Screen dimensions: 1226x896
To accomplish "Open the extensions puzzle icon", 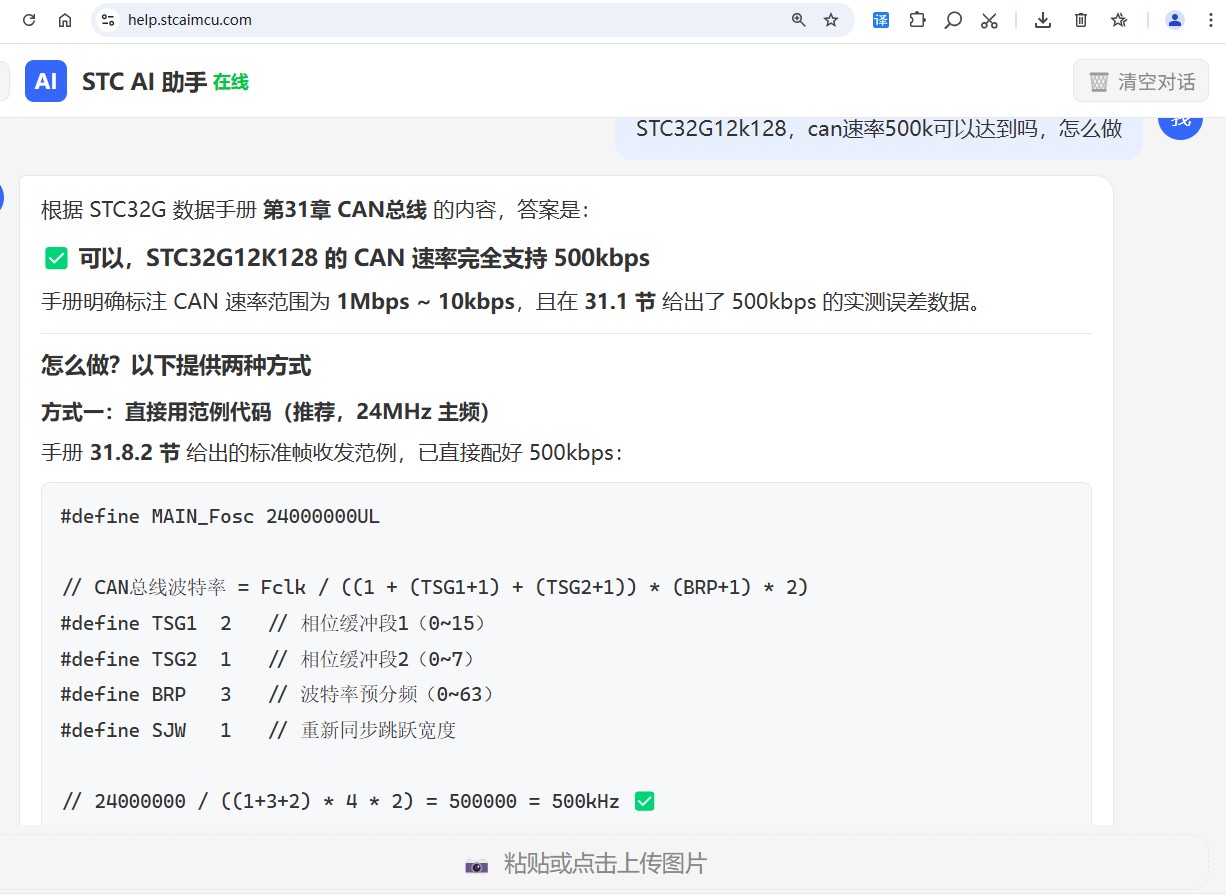I will pyautogui.click(x=917, y=20).
